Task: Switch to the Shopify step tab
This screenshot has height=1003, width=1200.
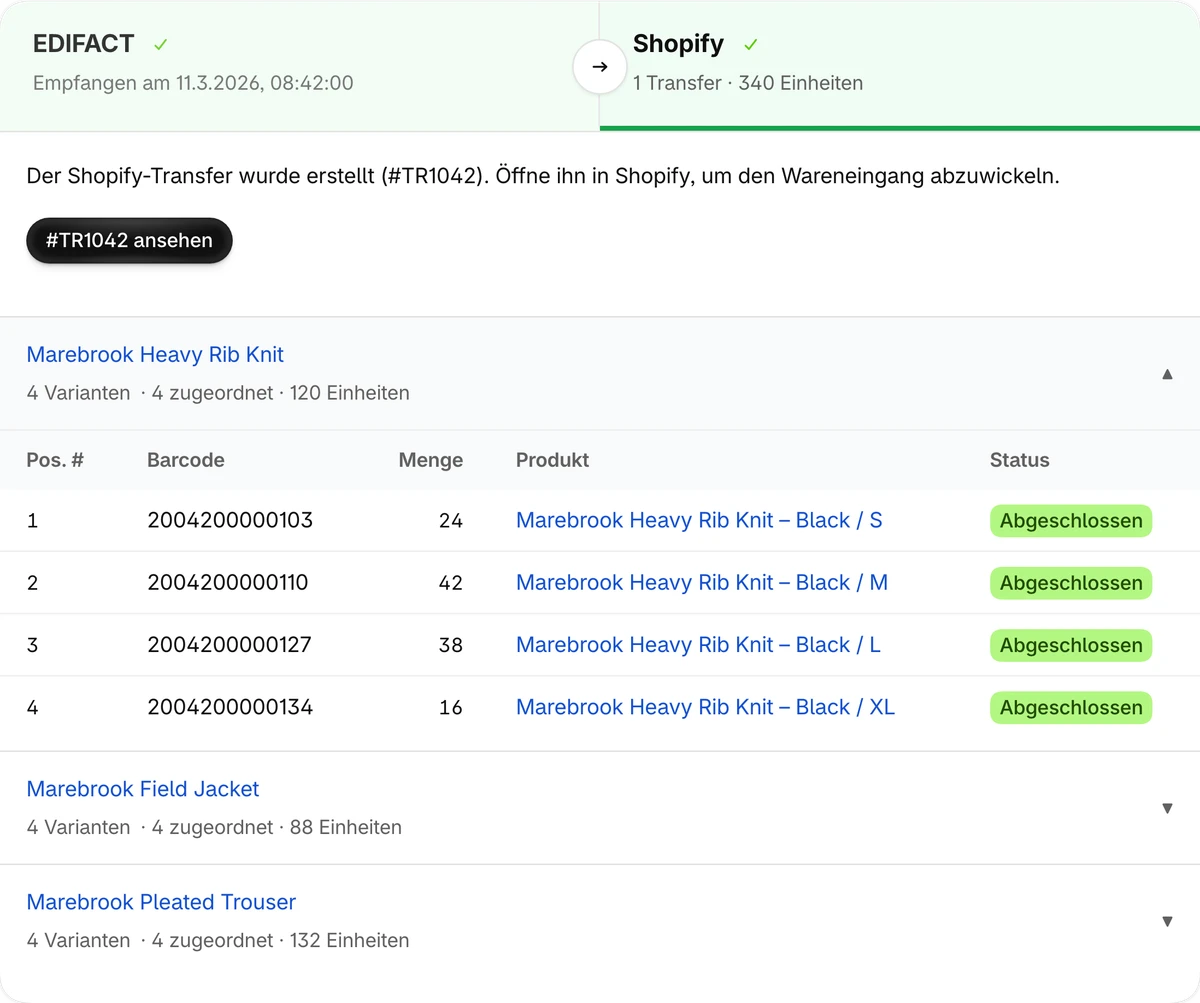Action: [900, 65]
